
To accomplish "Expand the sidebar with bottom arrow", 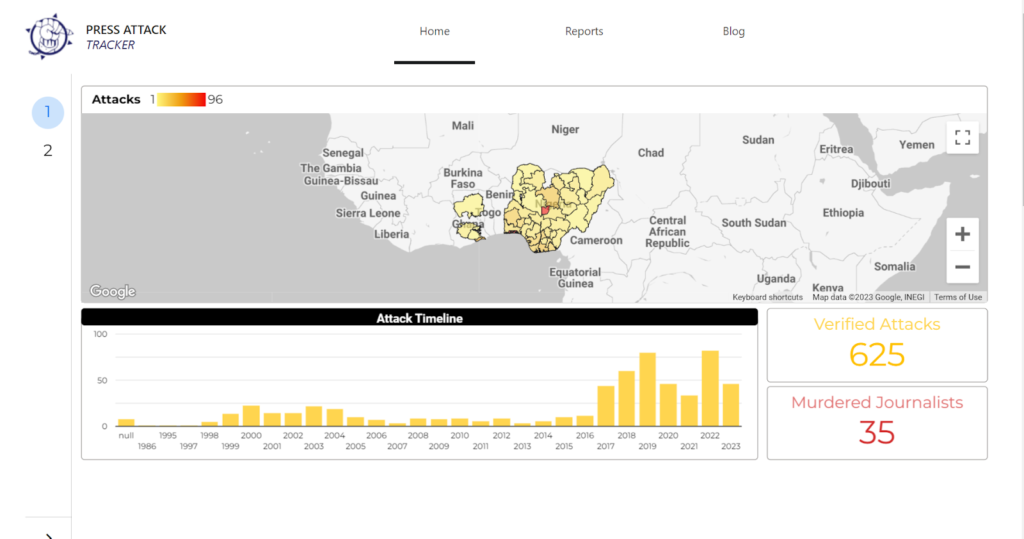I will [x=48, y=535].
